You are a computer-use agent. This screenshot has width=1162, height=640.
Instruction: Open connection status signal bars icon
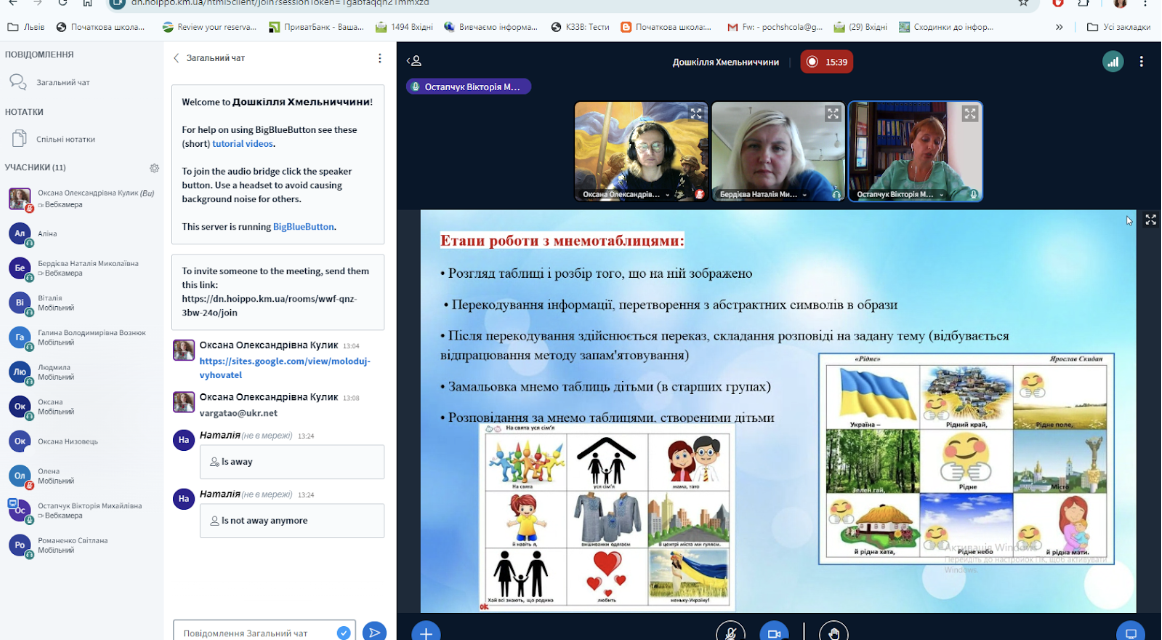click(1112, 62)
